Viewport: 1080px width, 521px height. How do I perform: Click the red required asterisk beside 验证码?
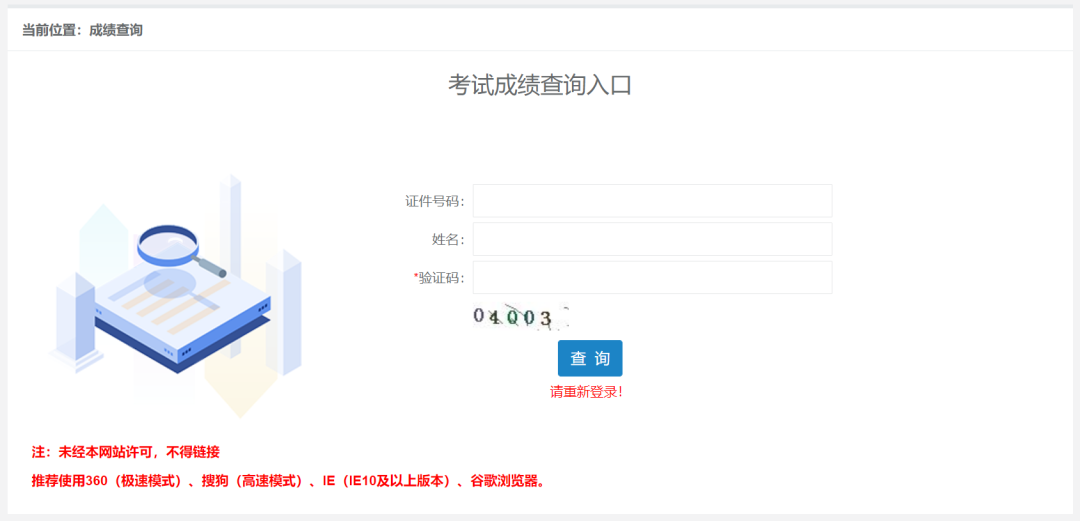point(416,277)
